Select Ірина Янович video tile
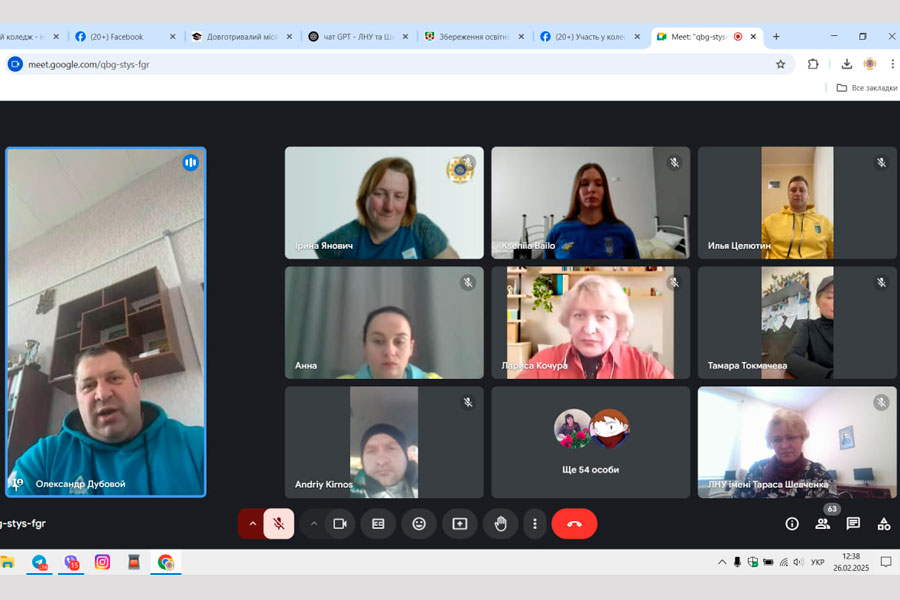The height and width of the screenshot is (600, 900). [x=384, y=203]
